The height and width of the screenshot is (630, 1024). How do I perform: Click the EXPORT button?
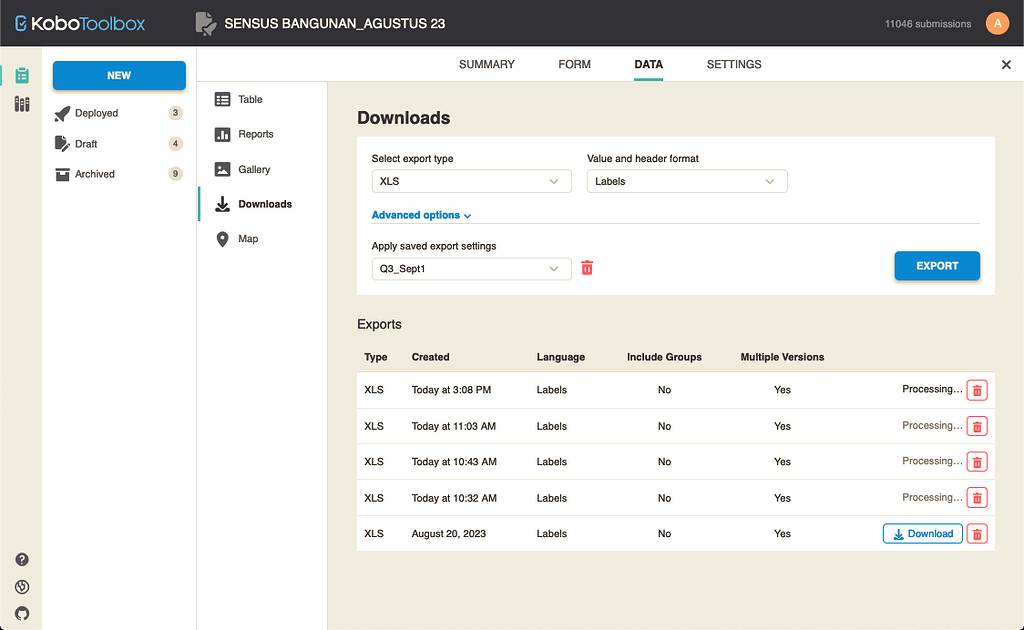936,265
